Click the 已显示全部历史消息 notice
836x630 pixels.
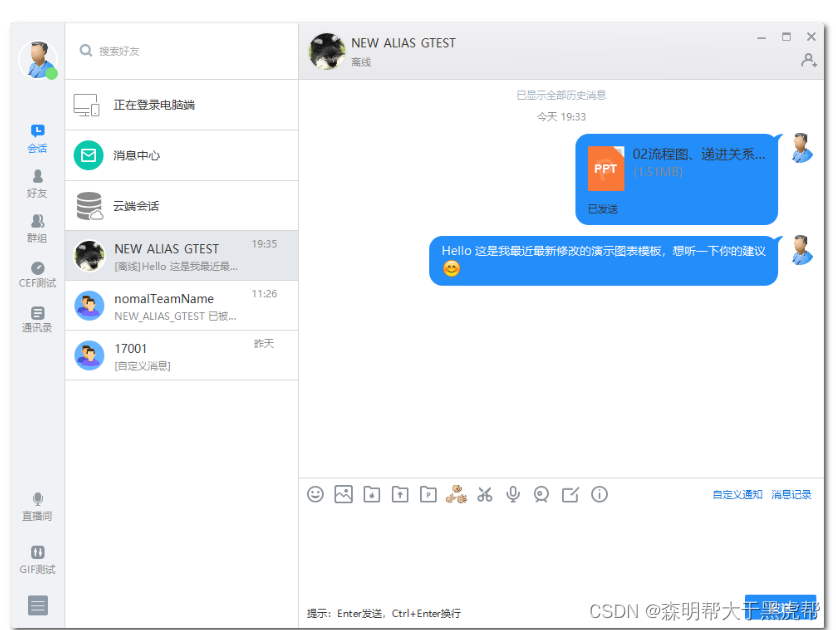(x=561, y=95)
